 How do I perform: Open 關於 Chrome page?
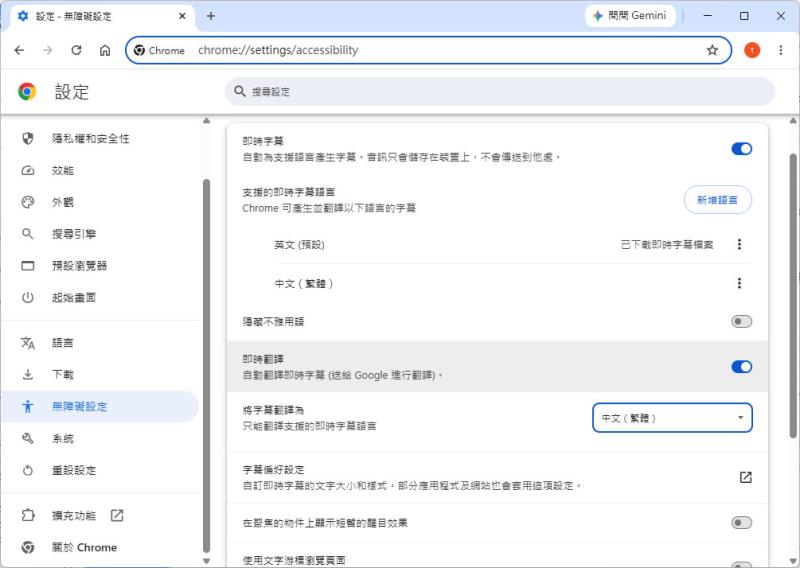click(x=100, y=547)
